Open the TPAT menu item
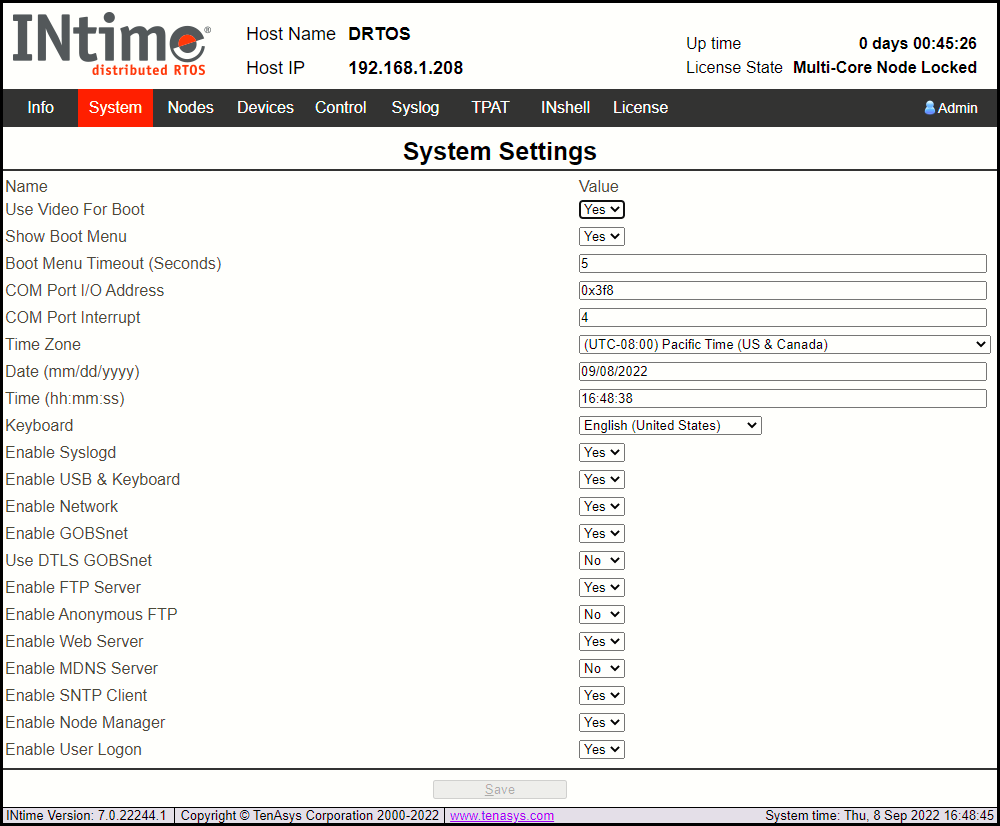 pyautogui.click(x=490, y=108)
